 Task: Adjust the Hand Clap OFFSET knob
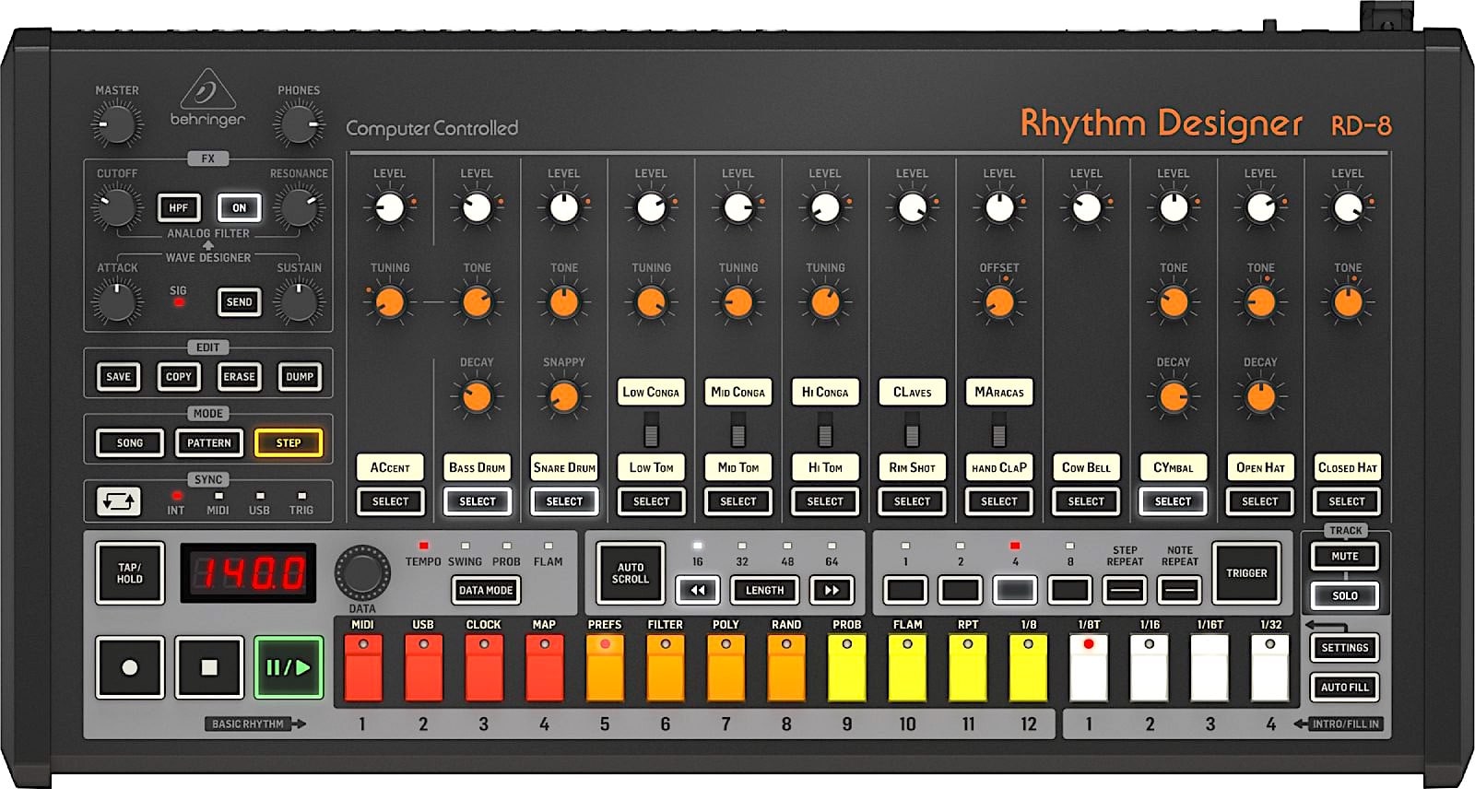(999, 302)
